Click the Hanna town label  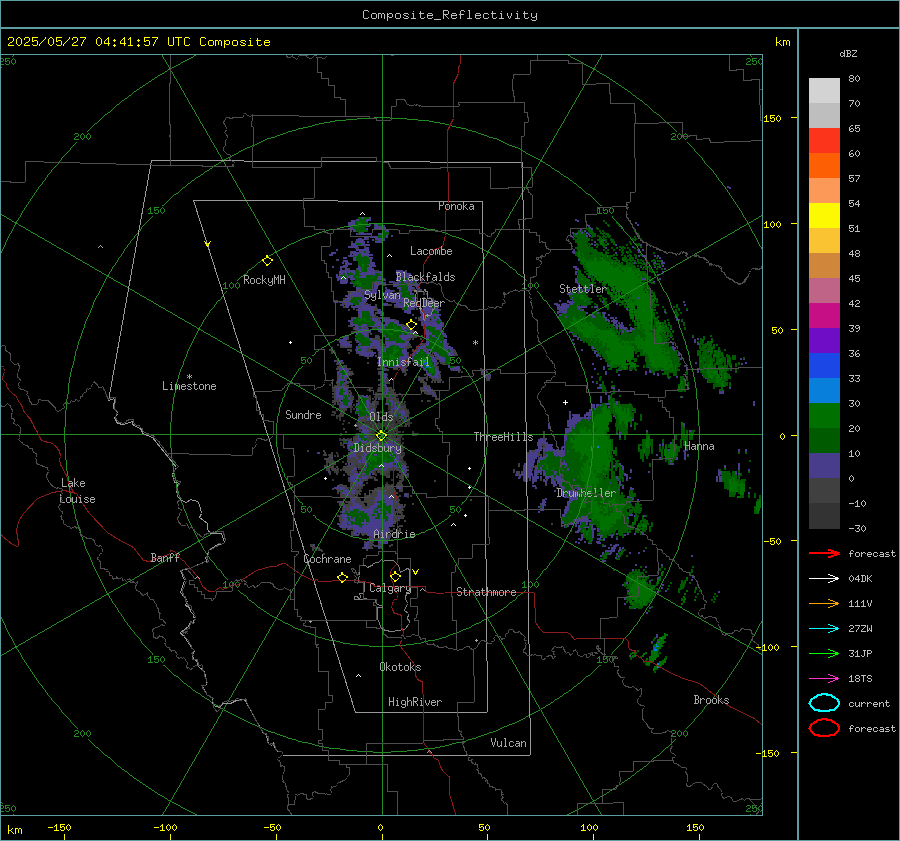pos(699,446)
